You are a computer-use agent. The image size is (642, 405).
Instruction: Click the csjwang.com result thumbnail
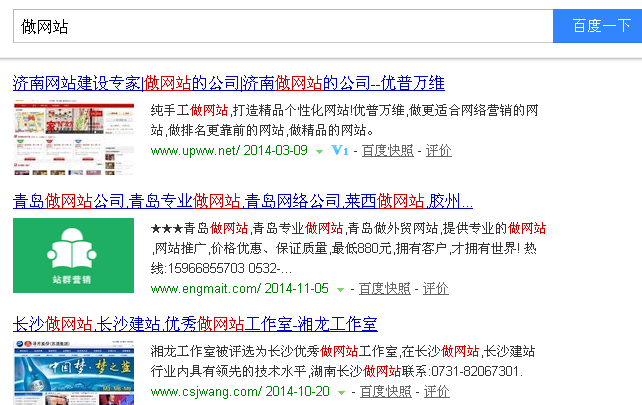coord(73,372)
